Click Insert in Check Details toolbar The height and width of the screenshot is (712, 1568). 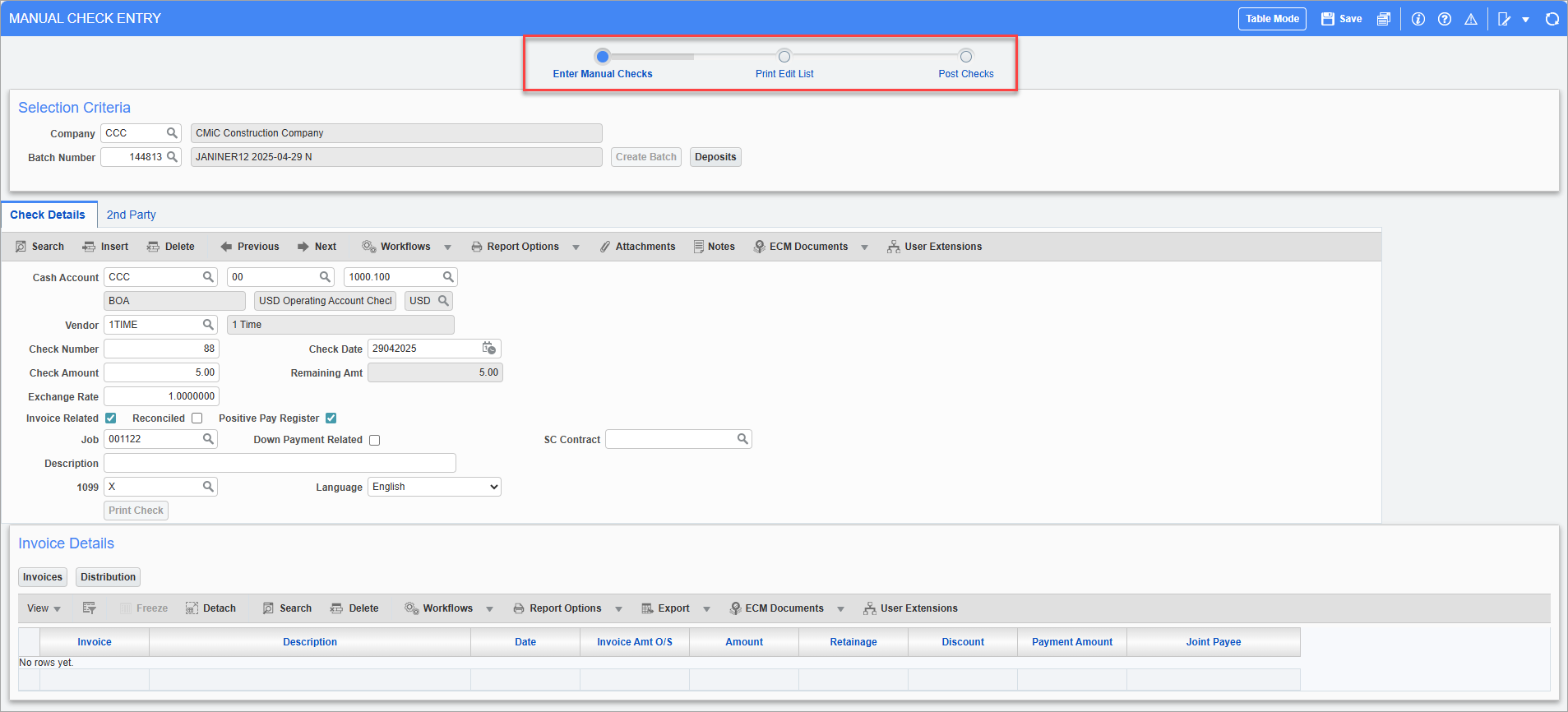point(105,247)
